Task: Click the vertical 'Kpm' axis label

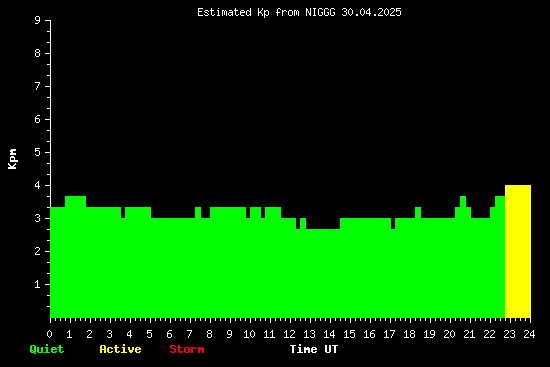Action: pos(12,159)
